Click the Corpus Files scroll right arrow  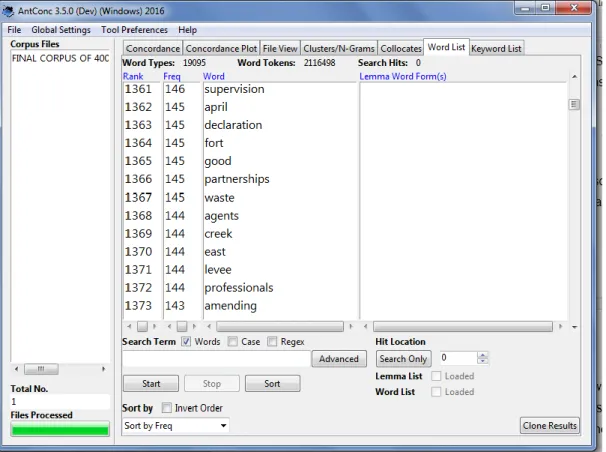103,369
